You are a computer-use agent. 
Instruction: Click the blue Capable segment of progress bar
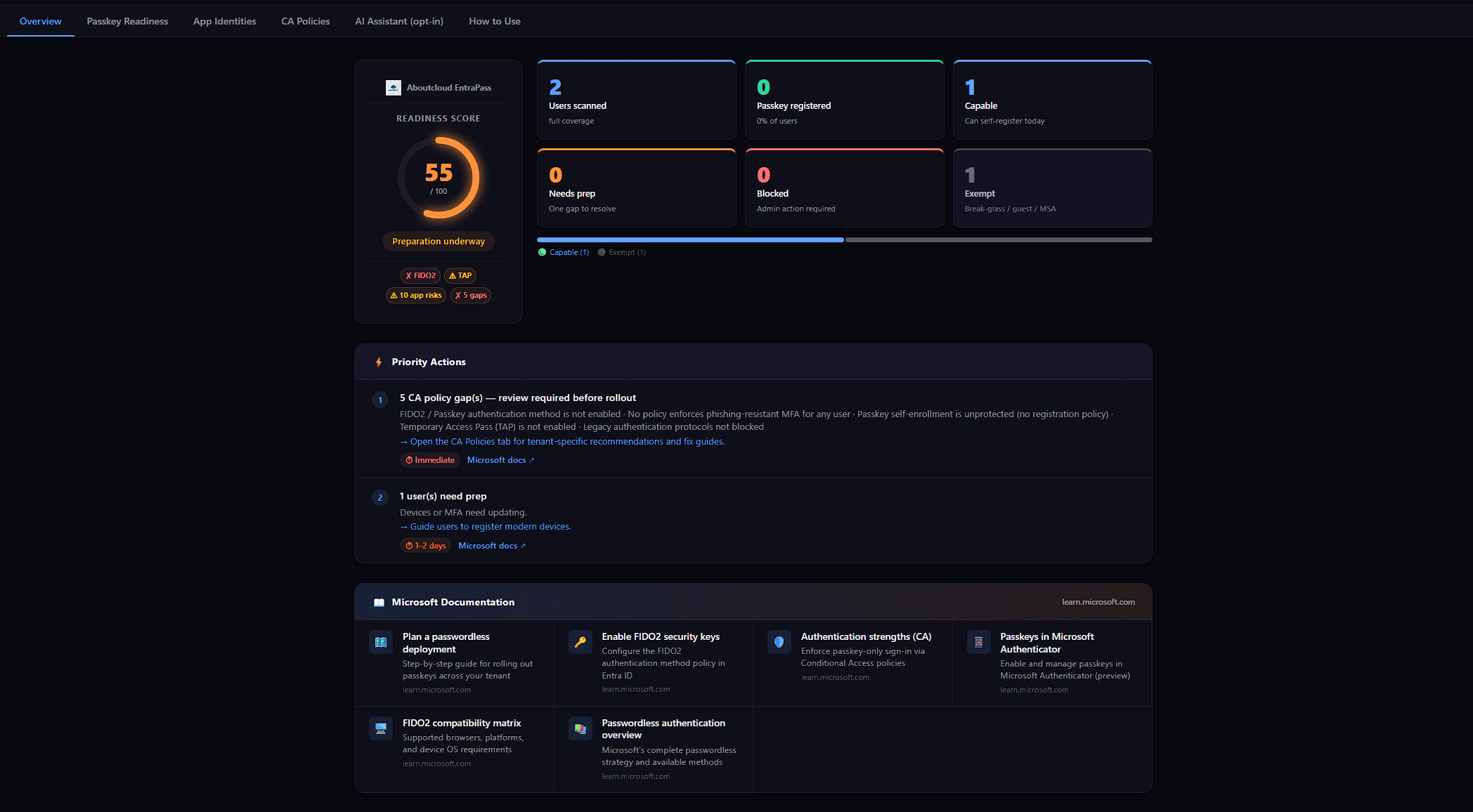[x=690, y=240]
